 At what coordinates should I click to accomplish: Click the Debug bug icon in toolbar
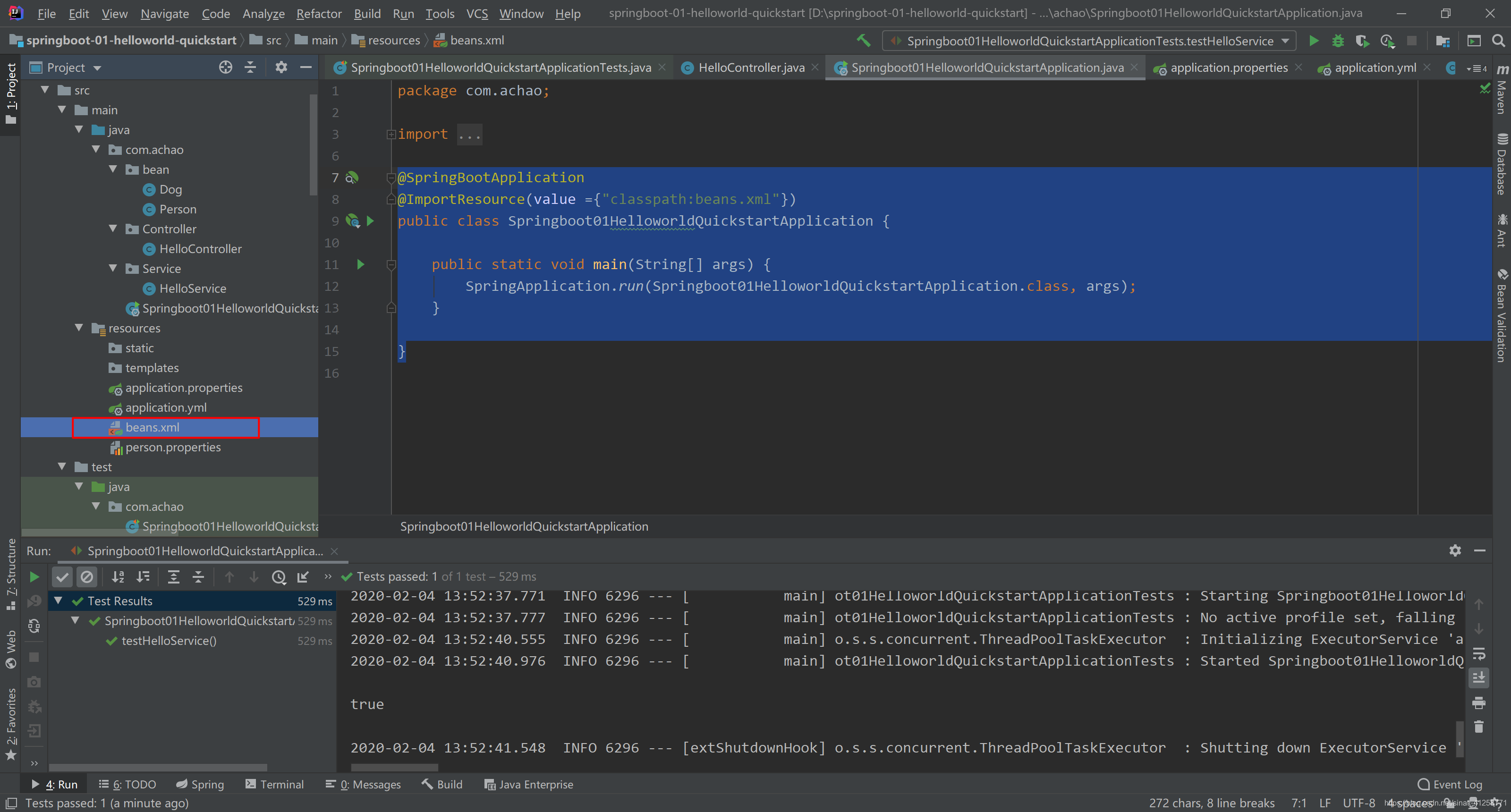1338,41
